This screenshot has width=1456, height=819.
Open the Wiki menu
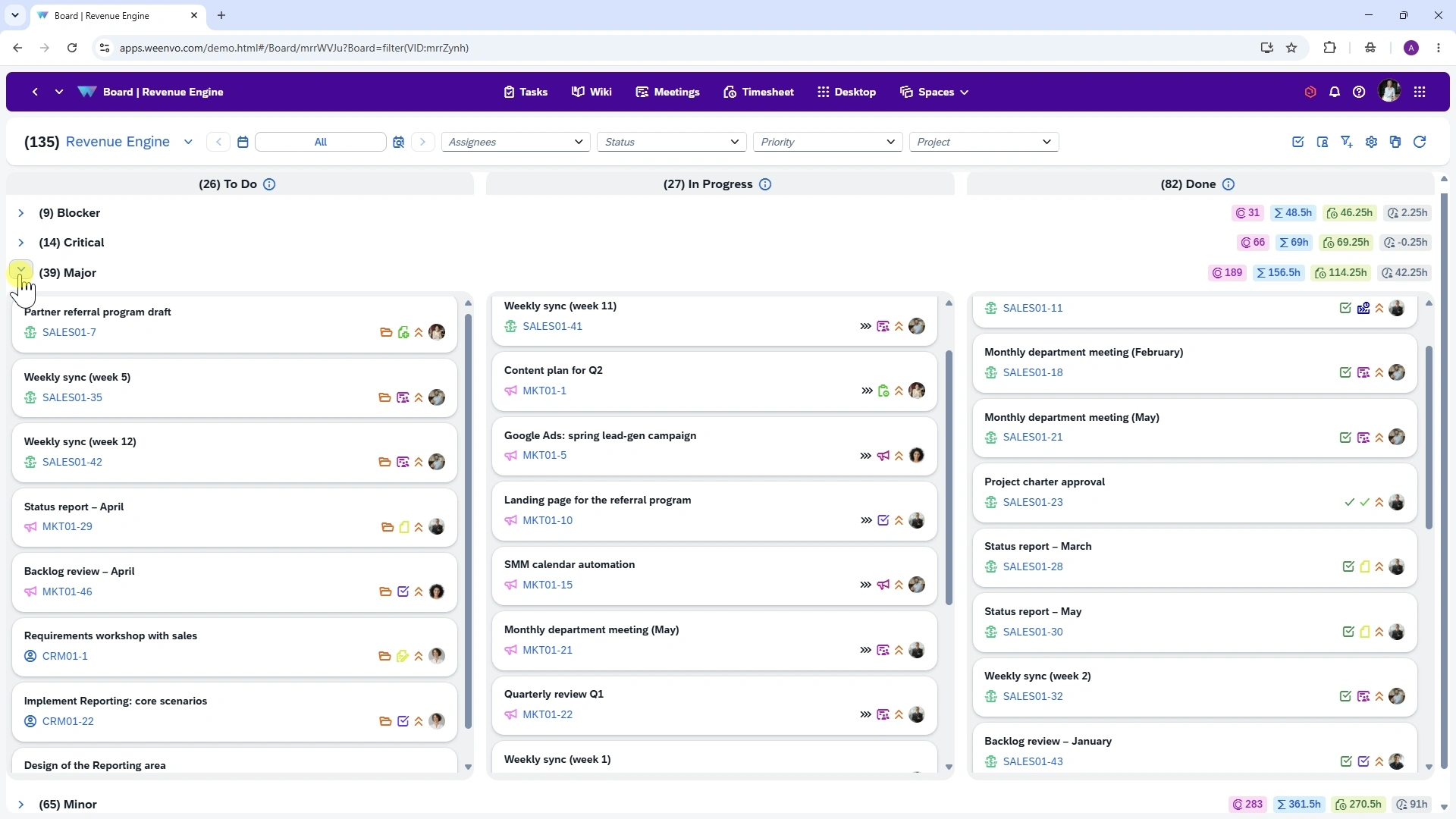pyautogui.click(x=591, y=92)
